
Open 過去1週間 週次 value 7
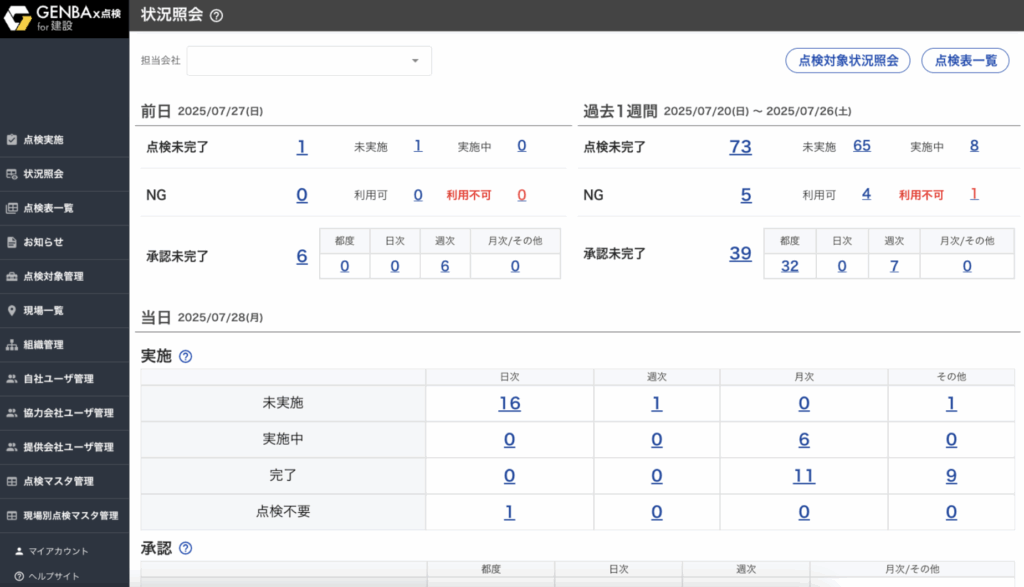pos(894,266)
